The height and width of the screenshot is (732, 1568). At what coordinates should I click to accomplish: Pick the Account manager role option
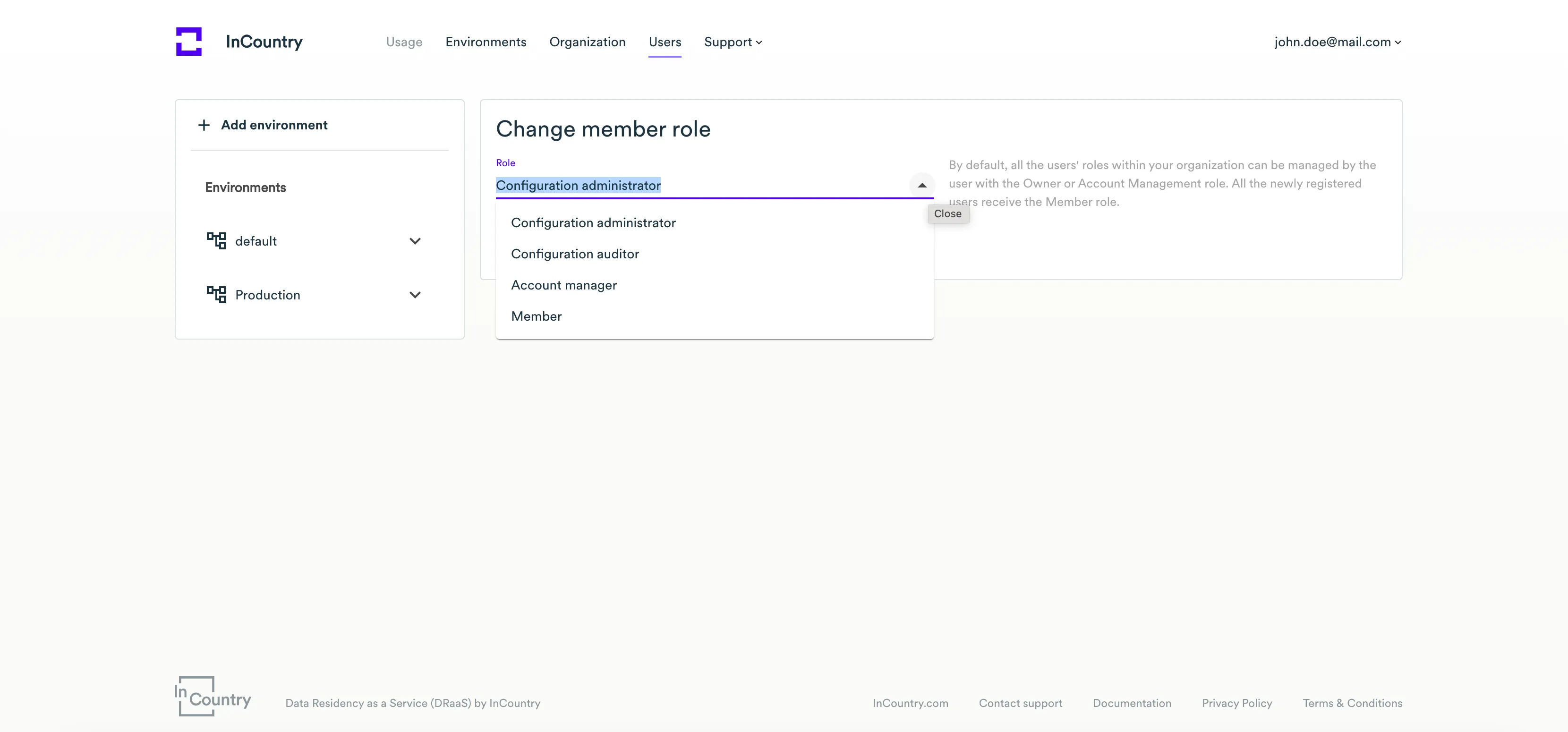tap(563, 285)
